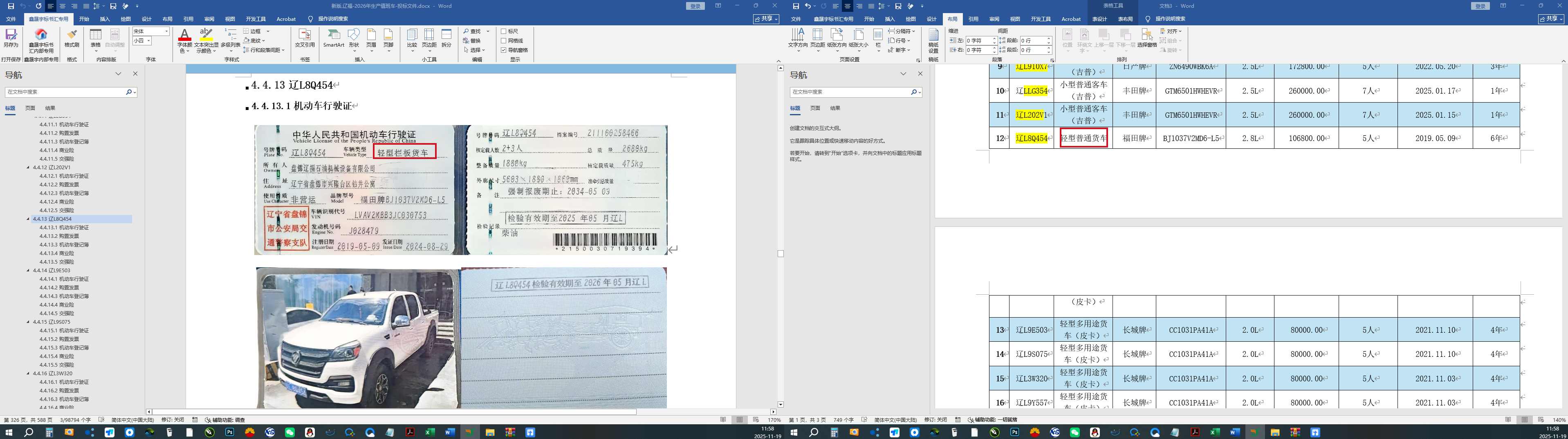Expand 行和段落间距 spacing dropdown in left Word
This screenshot has width=1568, height=439.
[283, 50]
